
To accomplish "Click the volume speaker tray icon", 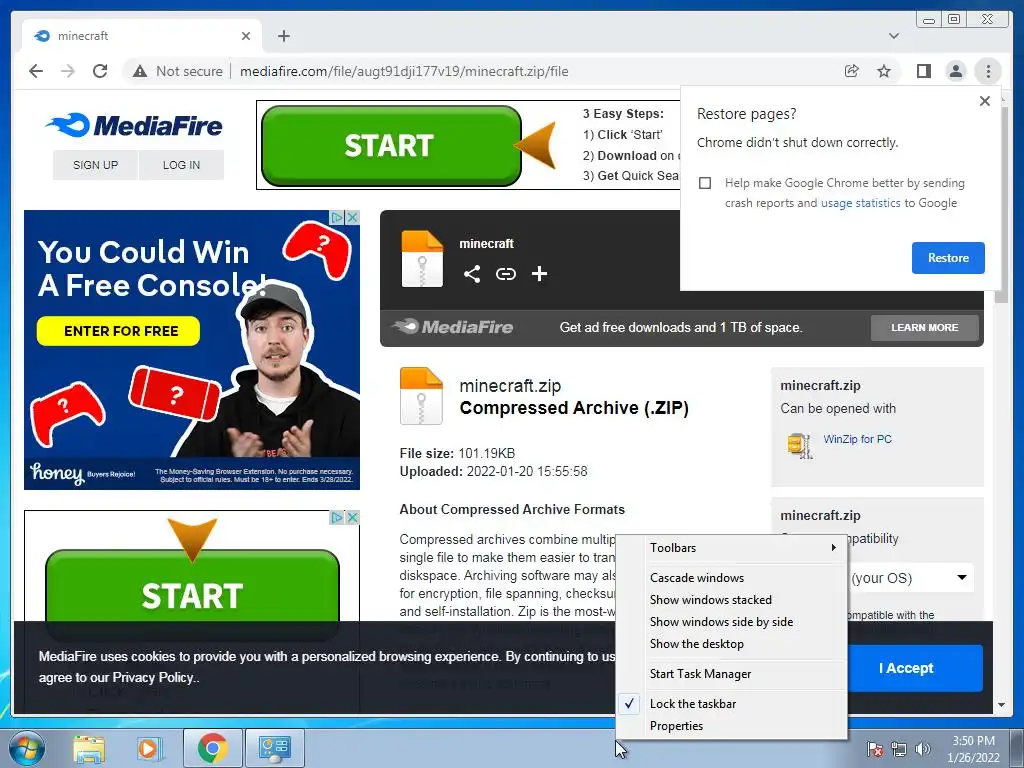I will [923, 749].
